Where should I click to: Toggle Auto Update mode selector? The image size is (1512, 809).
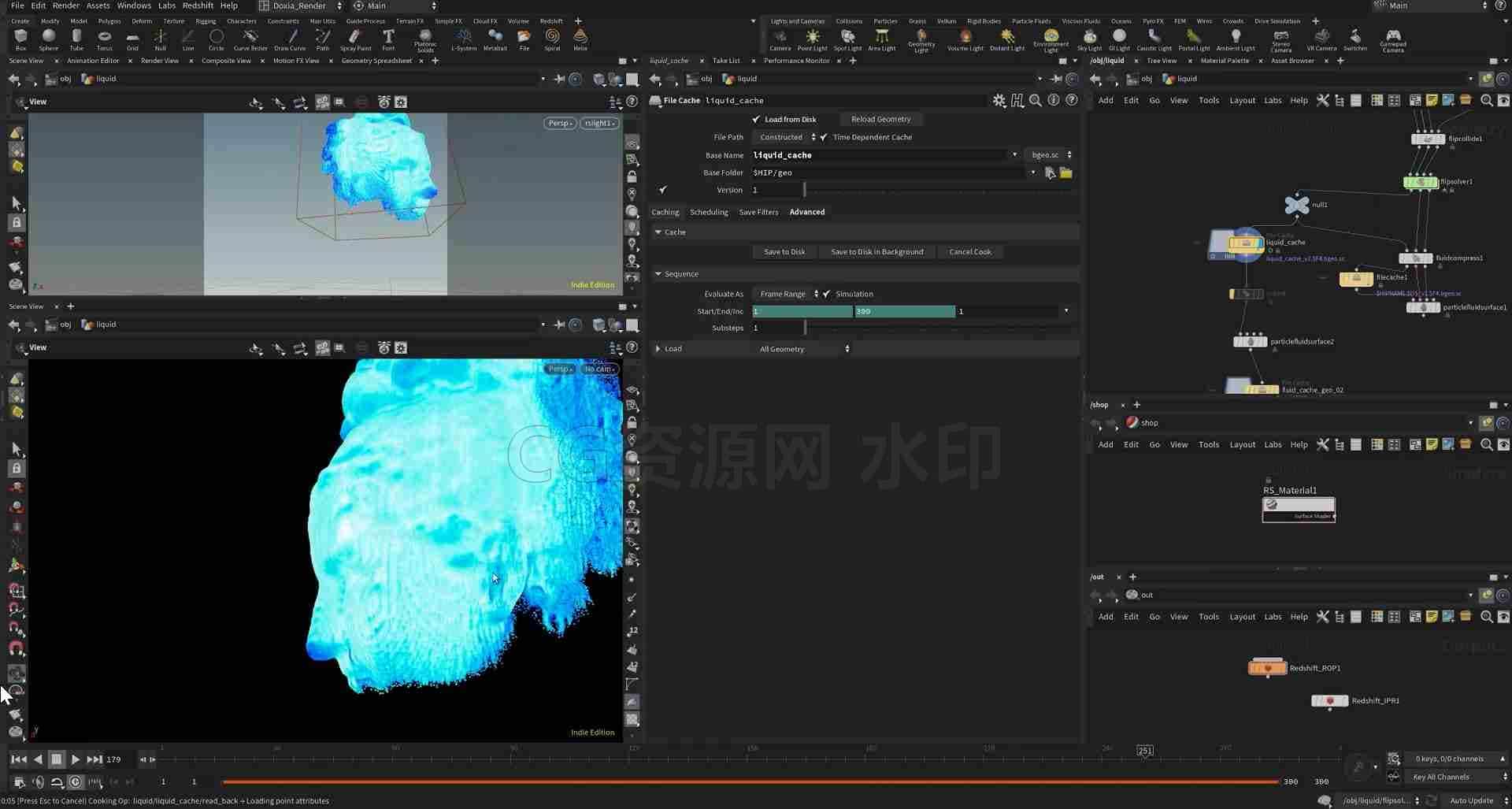tap(1476, 800)
